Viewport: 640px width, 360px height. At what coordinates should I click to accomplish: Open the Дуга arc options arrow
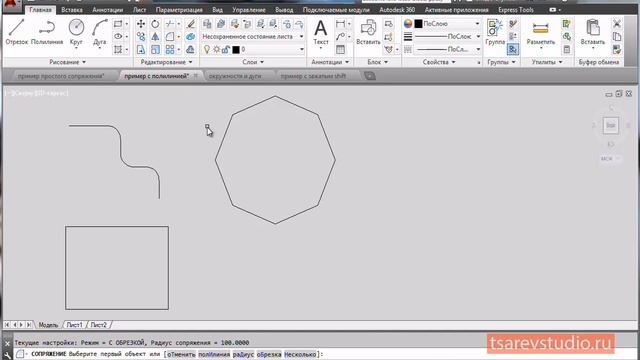tap(99, 48)
